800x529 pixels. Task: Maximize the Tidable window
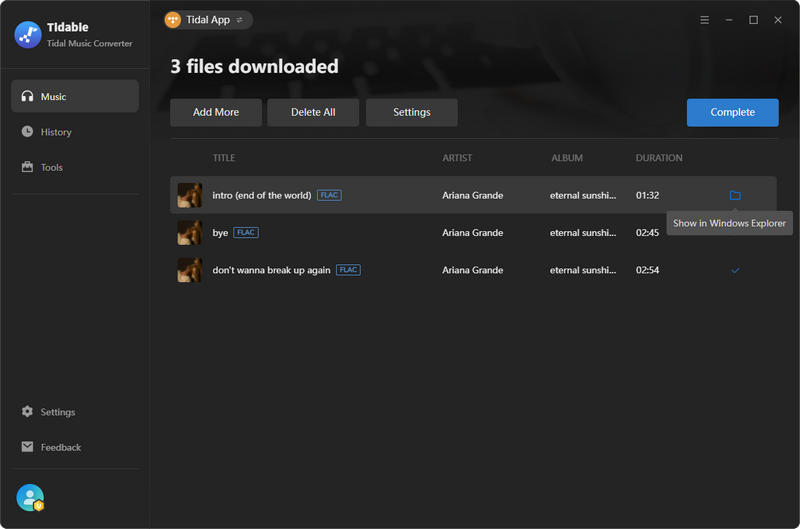pyautogui.click(x=753, y=20)
